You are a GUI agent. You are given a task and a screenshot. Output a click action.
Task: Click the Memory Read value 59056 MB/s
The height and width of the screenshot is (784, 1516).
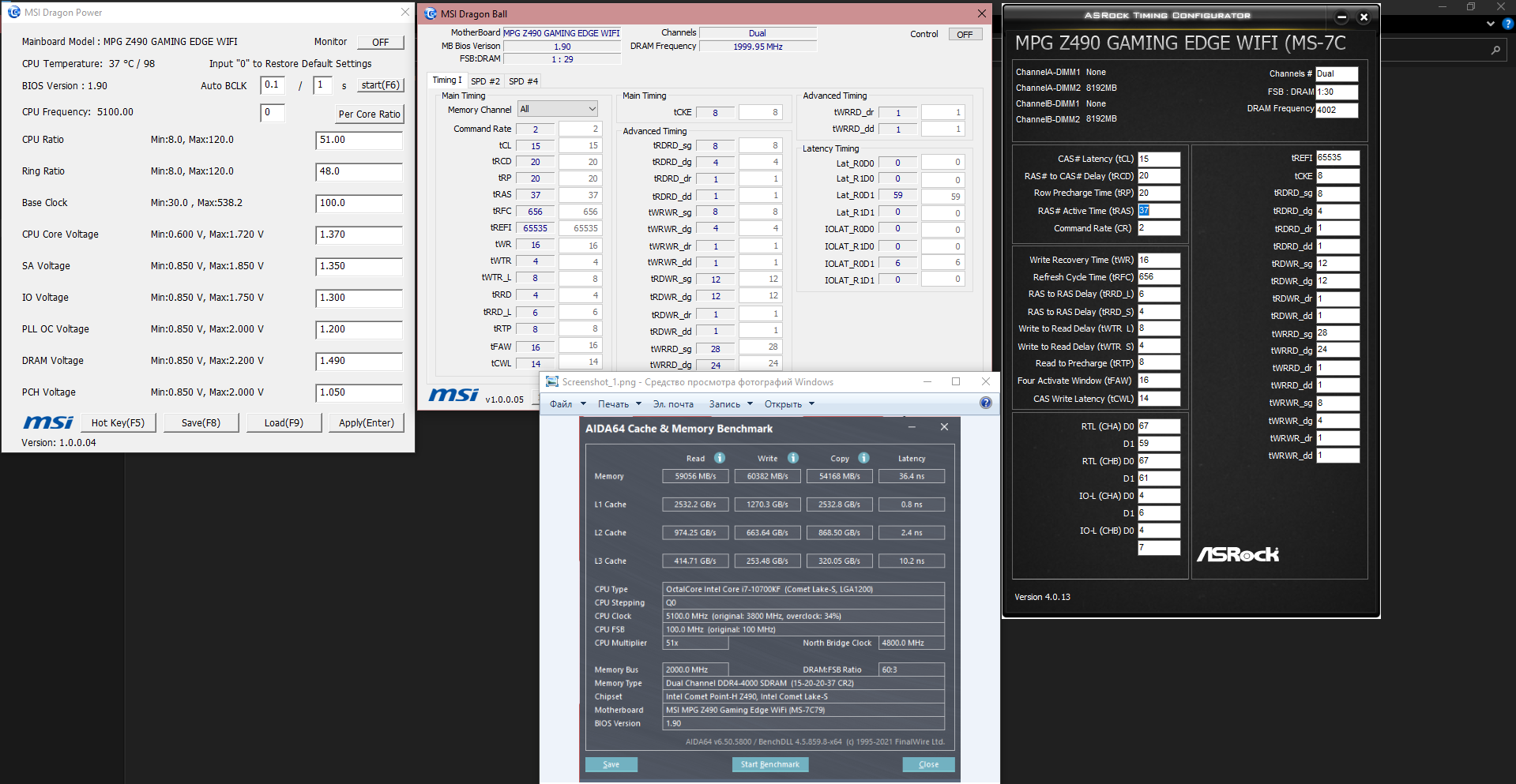coord(695,476)
